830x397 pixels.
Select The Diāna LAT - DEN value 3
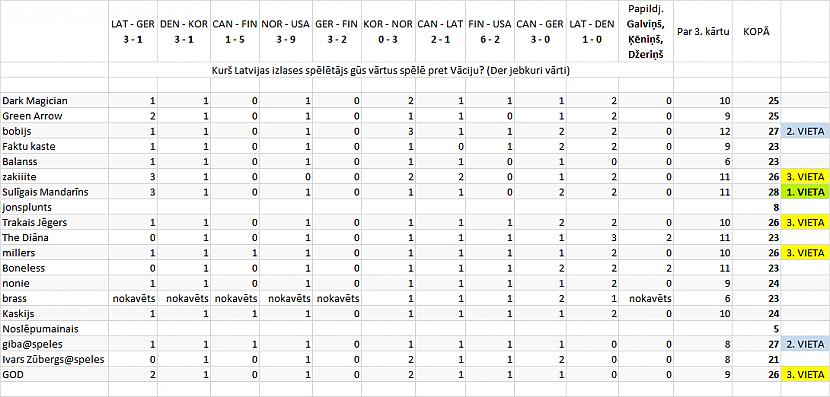[592, 238]
